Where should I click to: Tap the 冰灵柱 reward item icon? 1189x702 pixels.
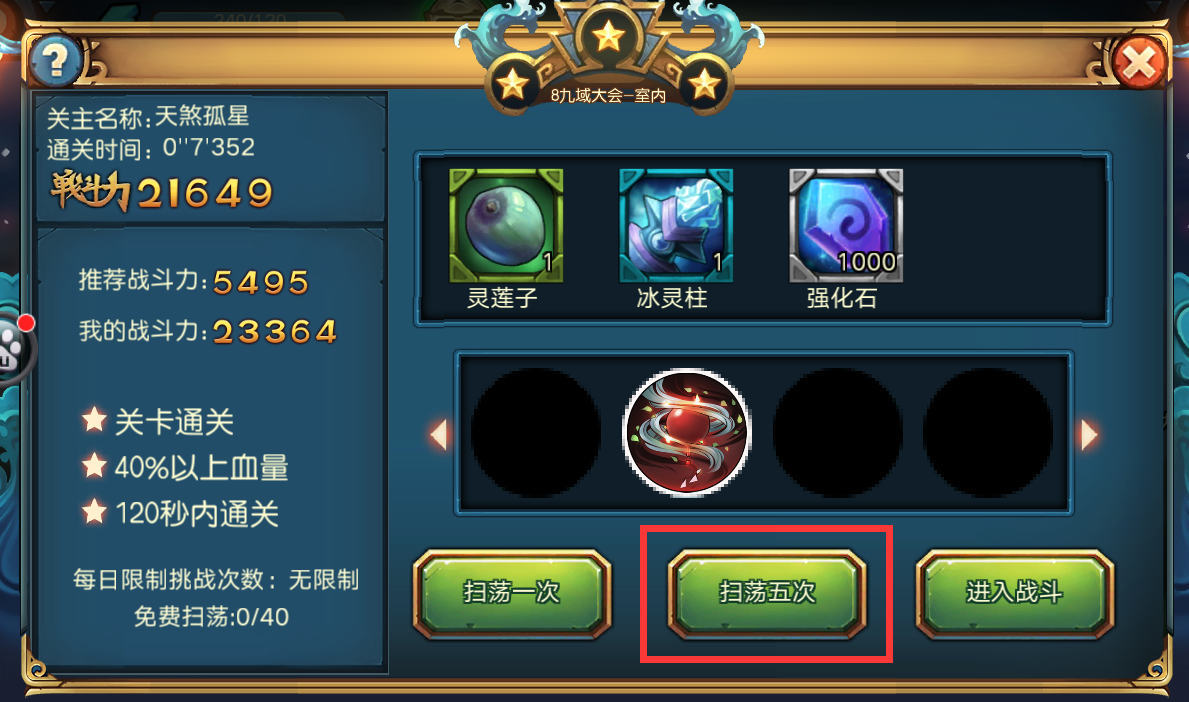pos(676,225)
